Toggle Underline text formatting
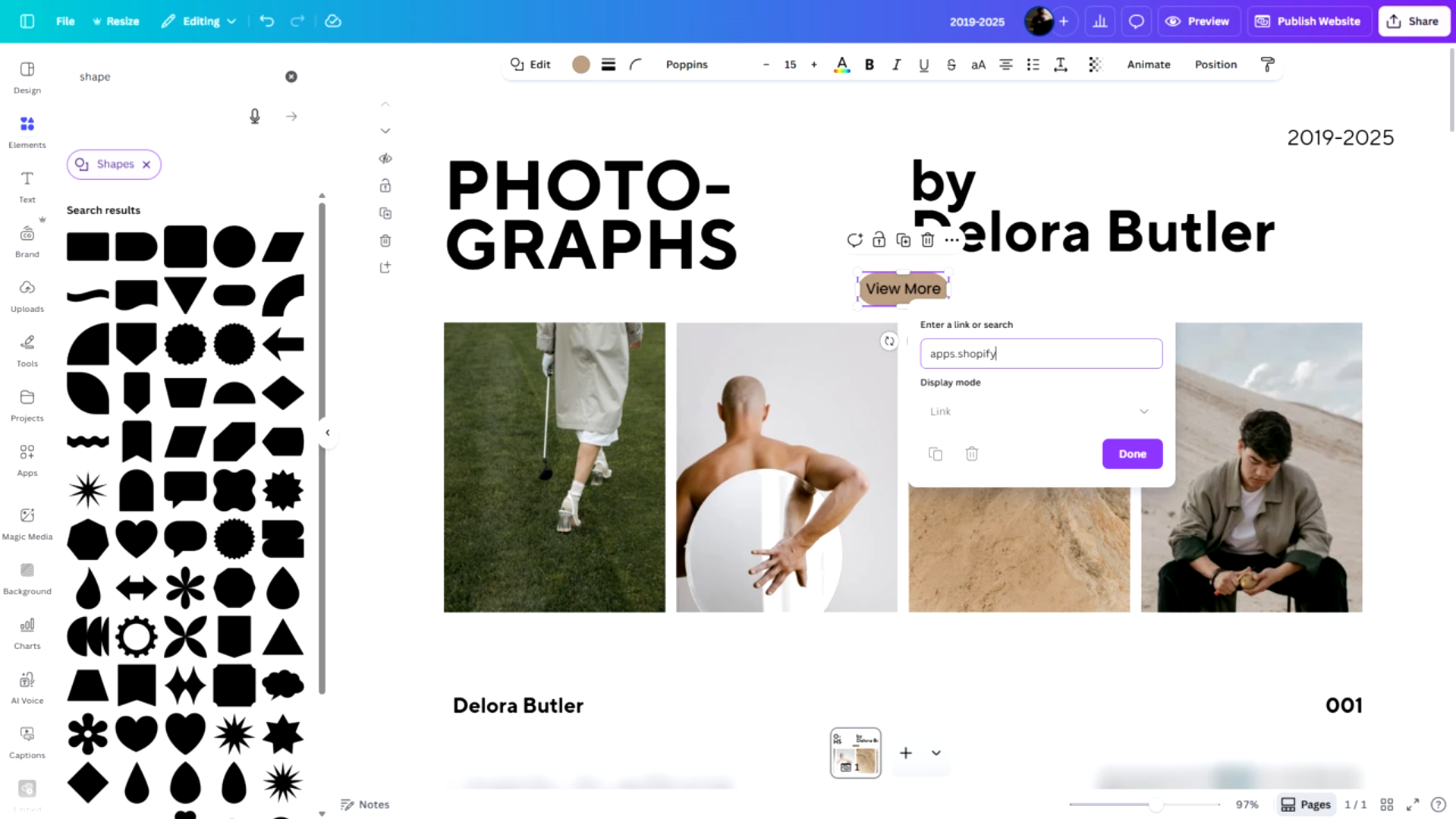The image size is (1456, 819). (x=923, y=65)
